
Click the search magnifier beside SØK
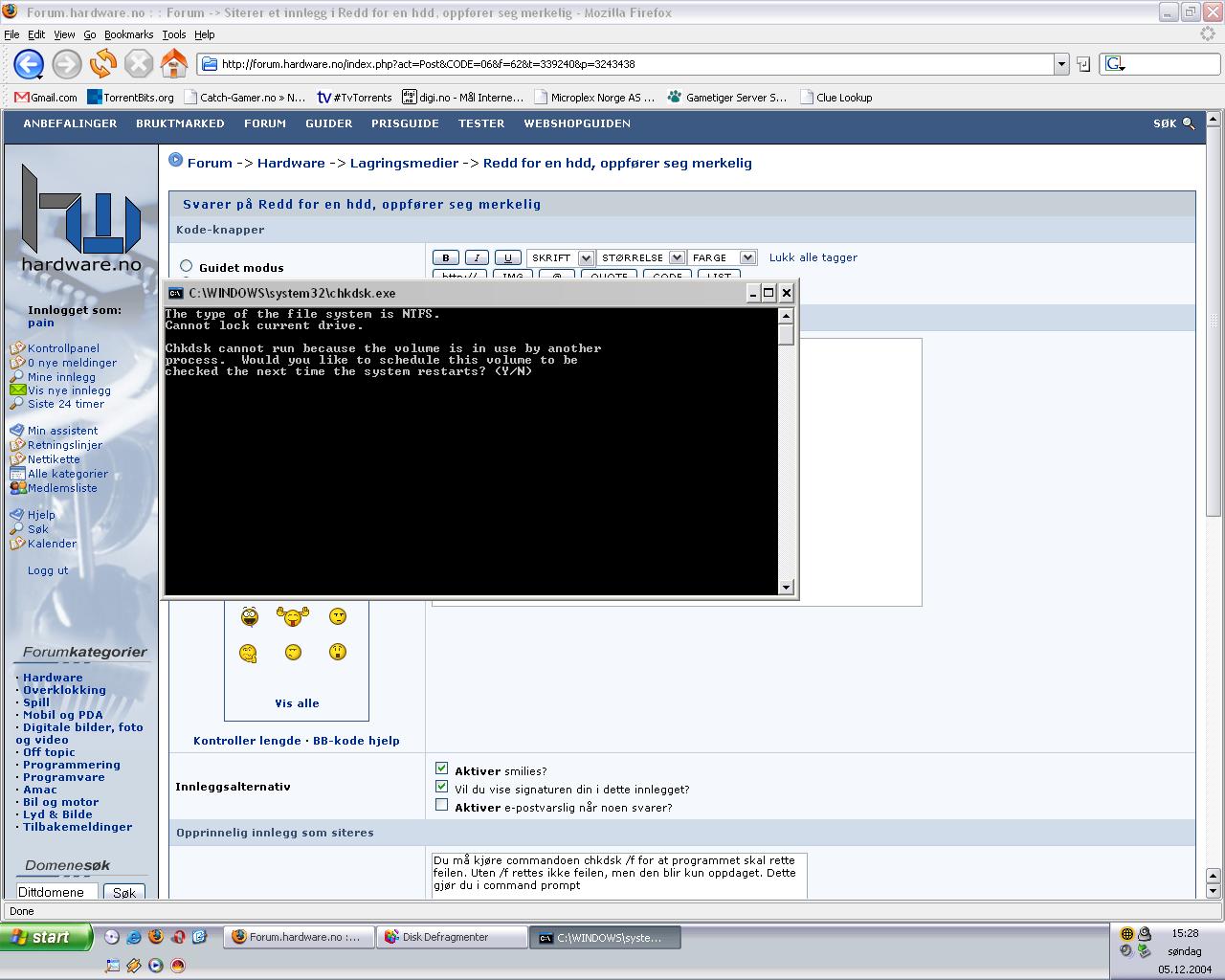click(1189, 123)
